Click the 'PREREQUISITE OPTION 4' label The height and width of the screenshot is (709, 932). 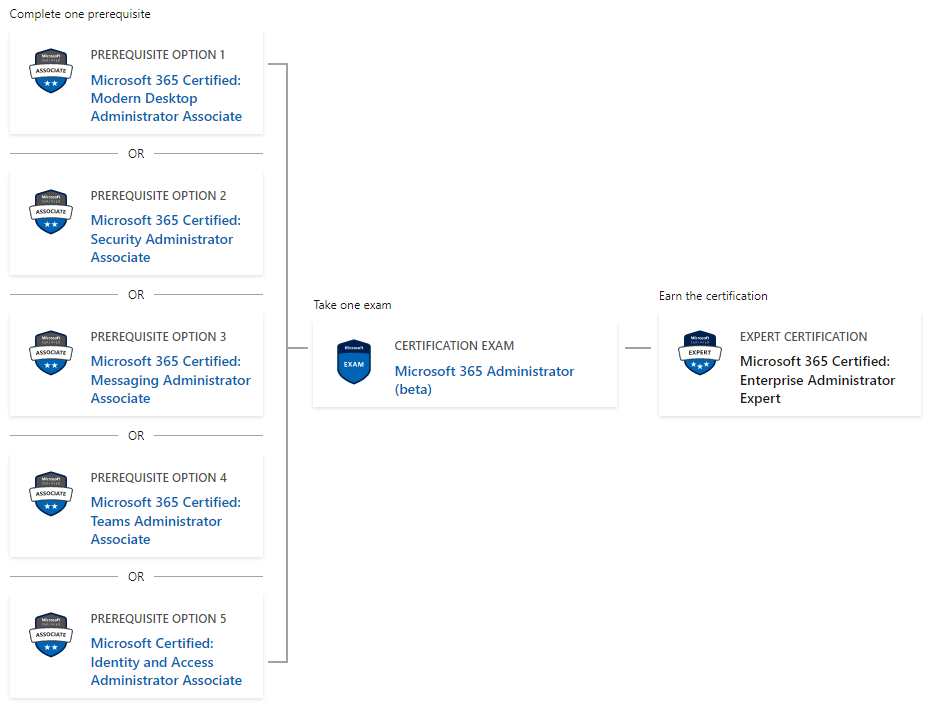[158, 478]
